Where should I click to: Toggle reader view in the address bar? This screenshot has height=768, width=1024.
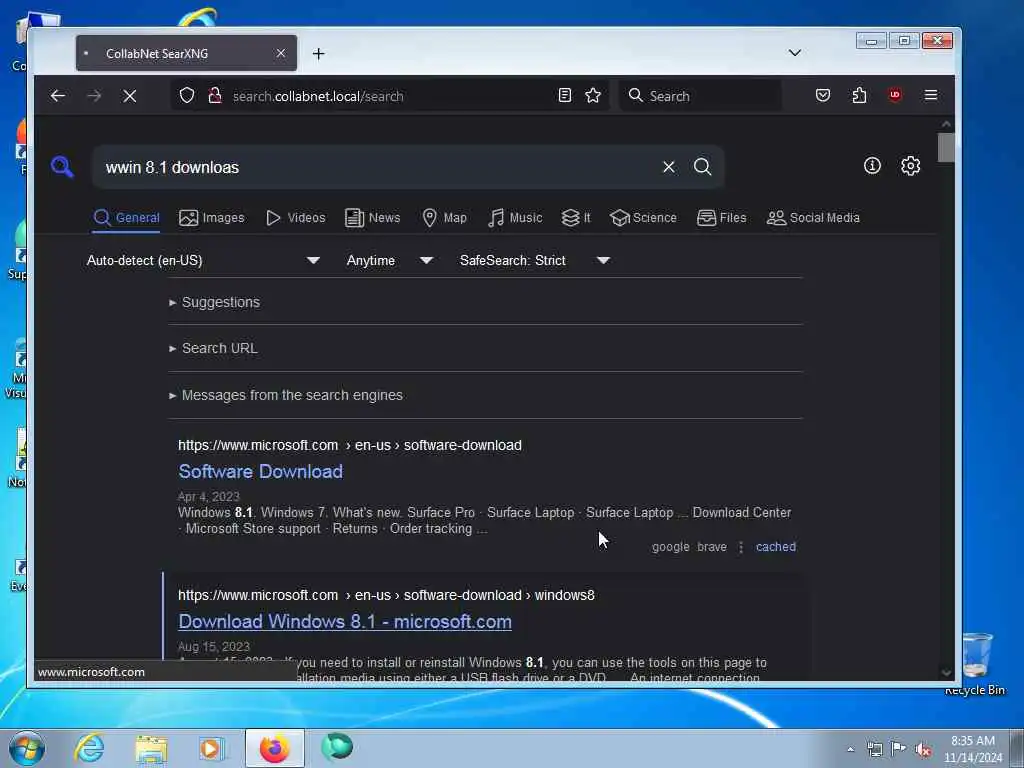(565, 95)
